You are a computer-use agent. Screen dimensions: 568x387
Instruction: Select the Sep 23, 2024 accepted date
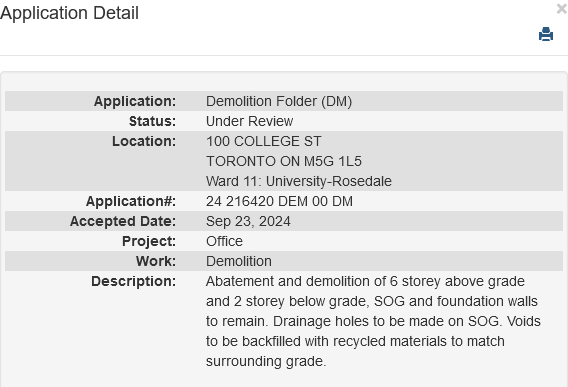click(248, 221)
